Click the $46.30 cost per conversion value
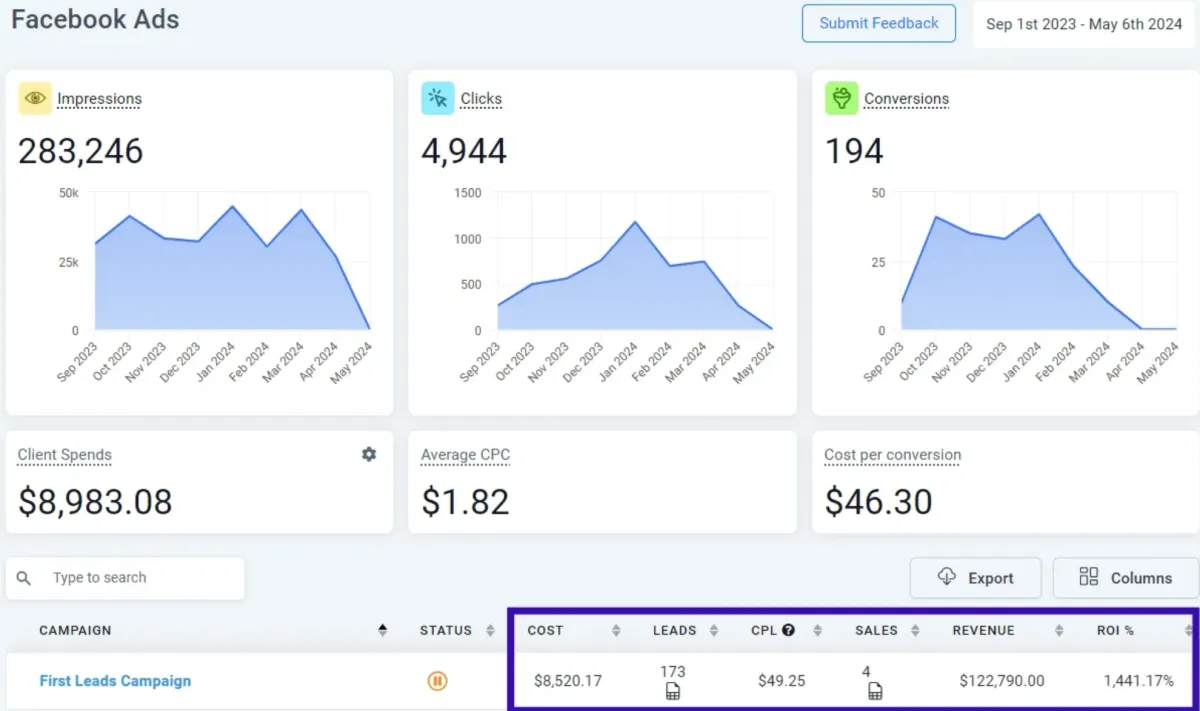 (x=878, y=501)
